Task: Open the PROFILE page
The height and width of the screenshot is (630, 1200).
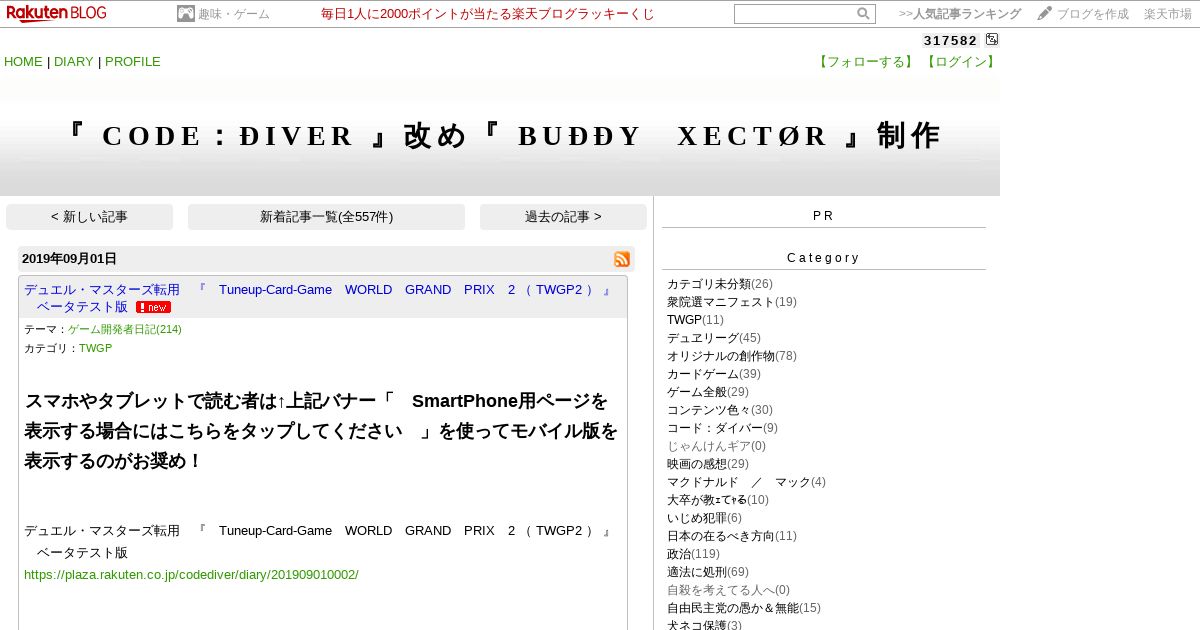Action: pyautogui.click(x=133, y=62)
